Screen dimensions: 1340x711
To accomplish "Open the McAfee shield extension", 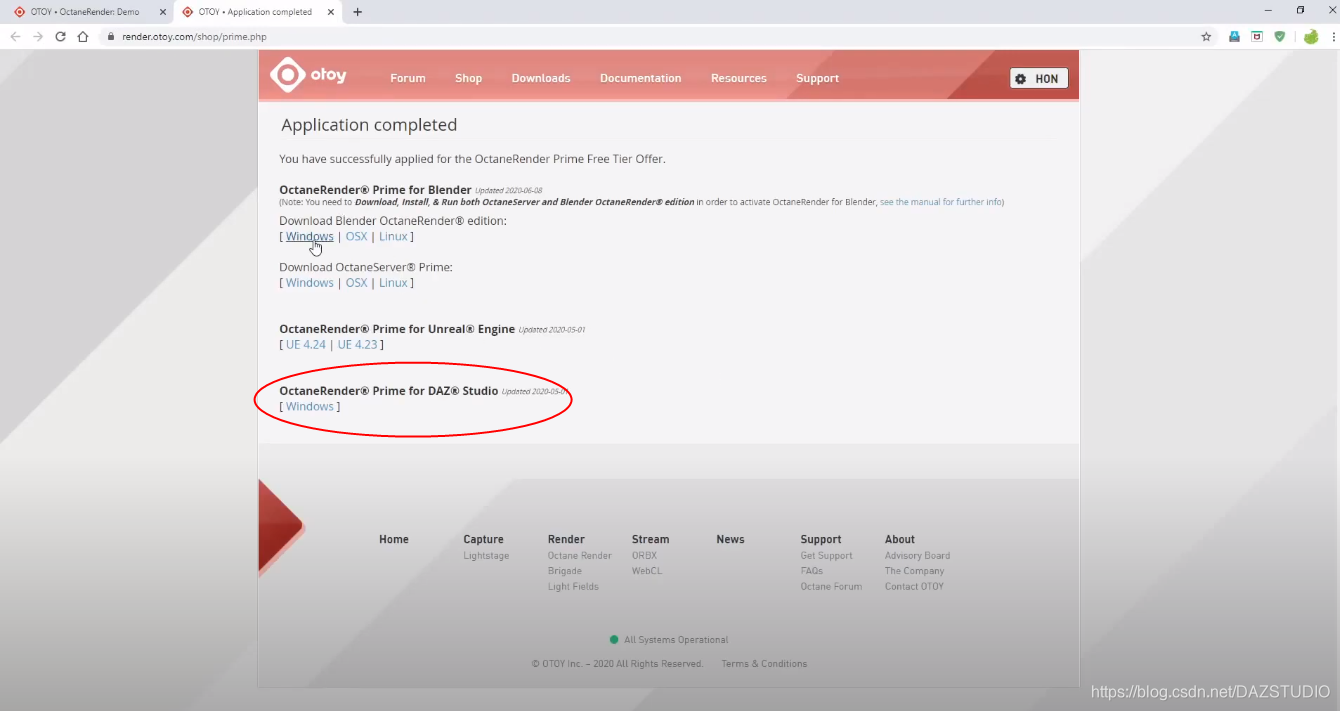I will pyautogui.click(x=1257, y=37).
